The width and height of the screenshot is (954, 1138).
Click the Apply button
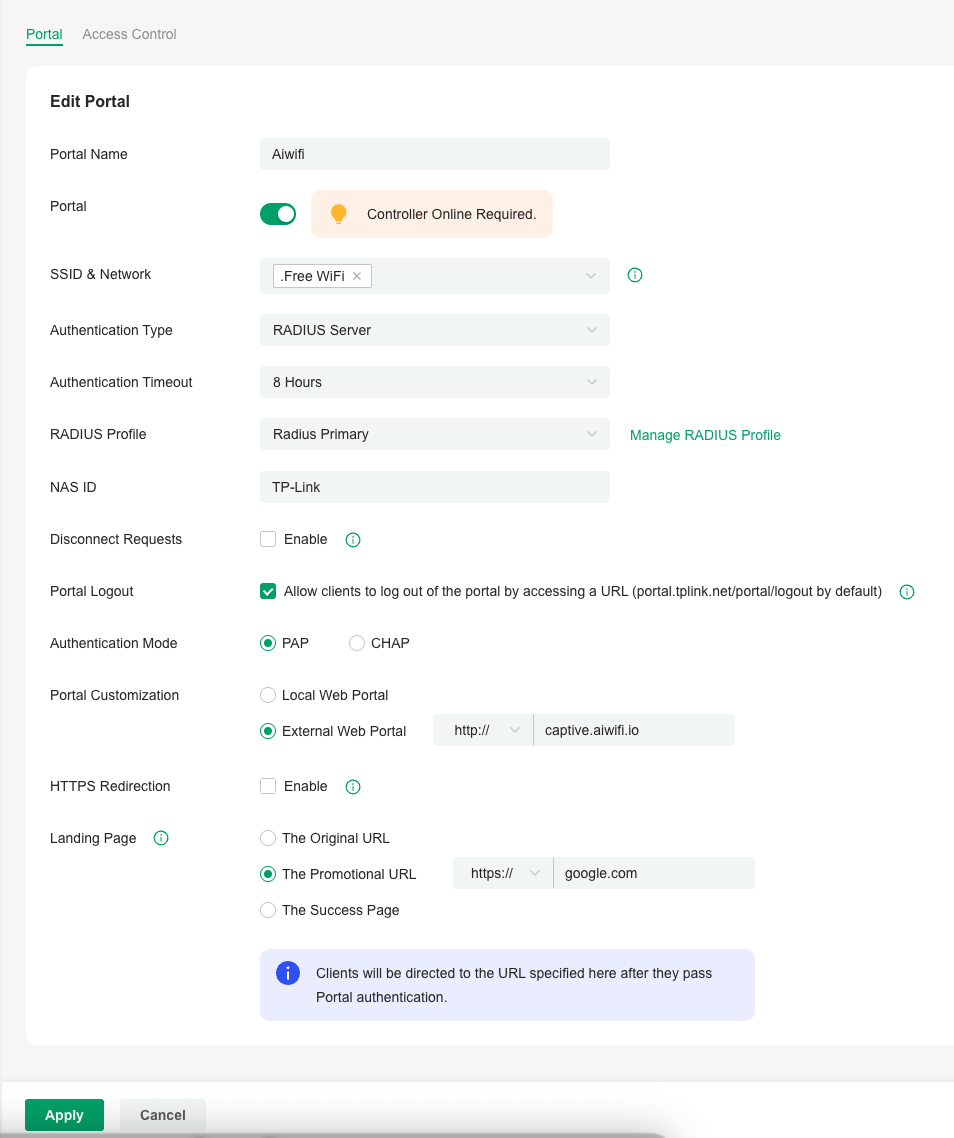(x=65, y=1115)
